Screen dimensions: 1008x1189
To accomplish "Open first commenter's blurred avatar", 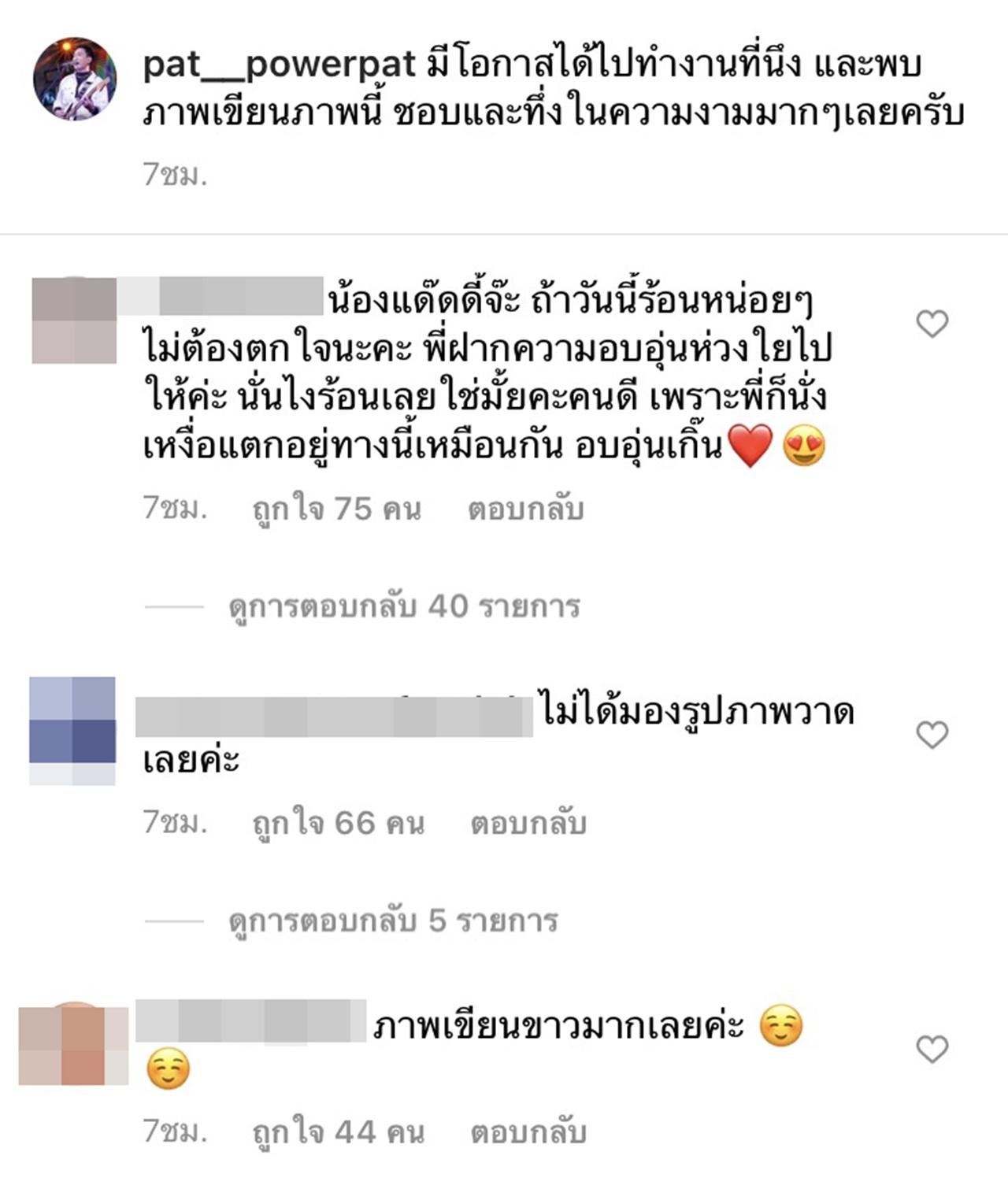I will (x=74, y=320).
